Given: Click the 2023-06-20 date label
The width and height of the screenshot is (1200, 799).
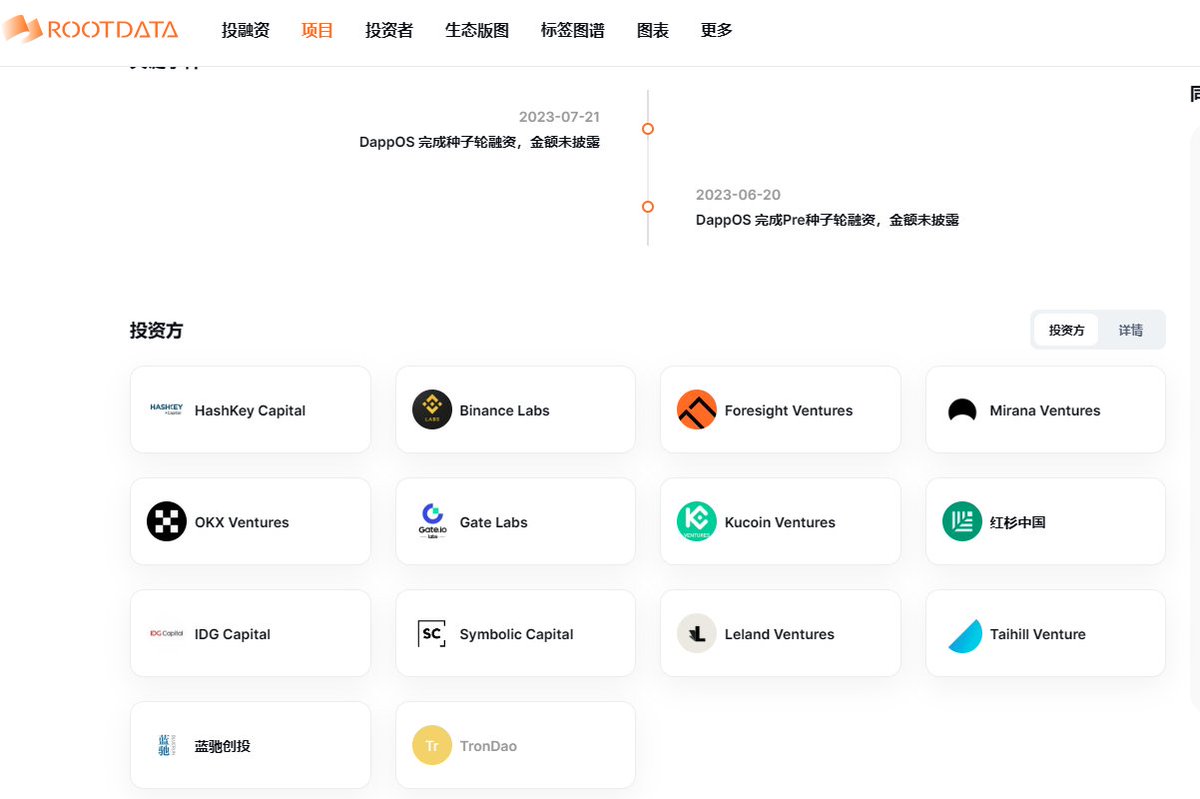Looking at the screenshot, I should click(x=738, y=195).
